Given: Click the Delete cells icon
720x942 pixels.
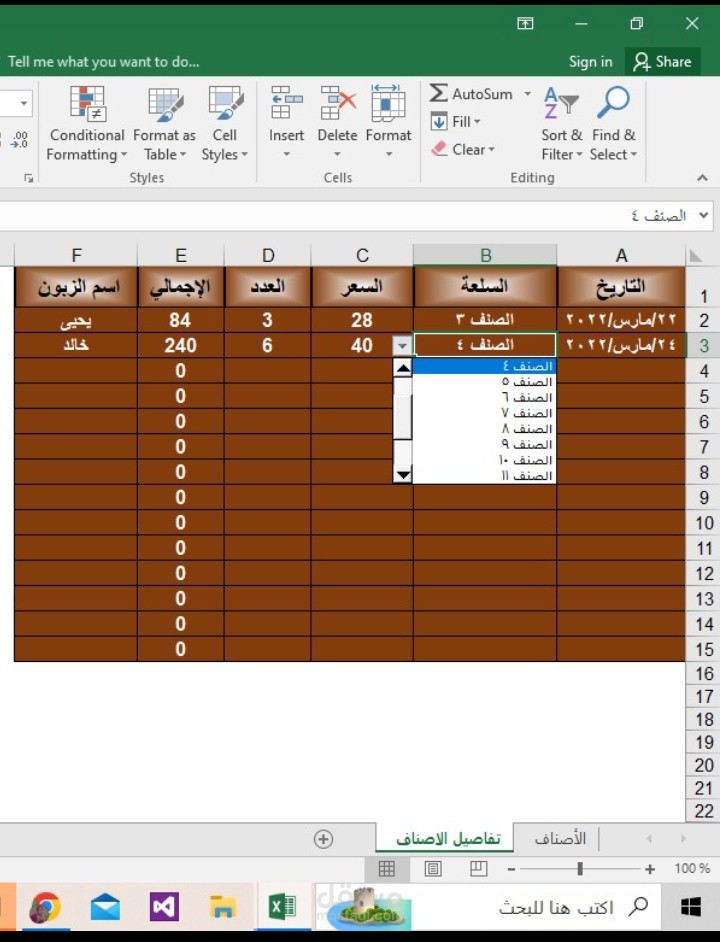Looking at the screenshot, I should point(338,103).
